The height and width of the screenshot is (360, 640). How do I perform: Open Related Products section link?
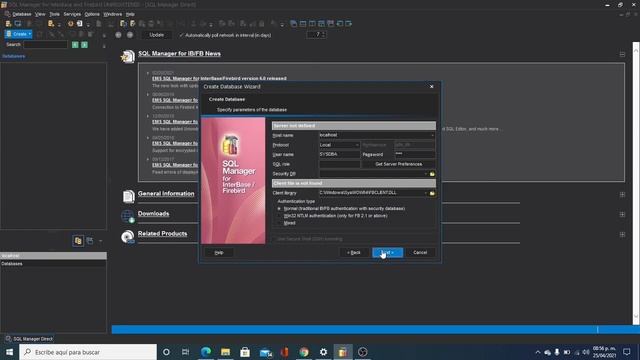coord(162,233)
